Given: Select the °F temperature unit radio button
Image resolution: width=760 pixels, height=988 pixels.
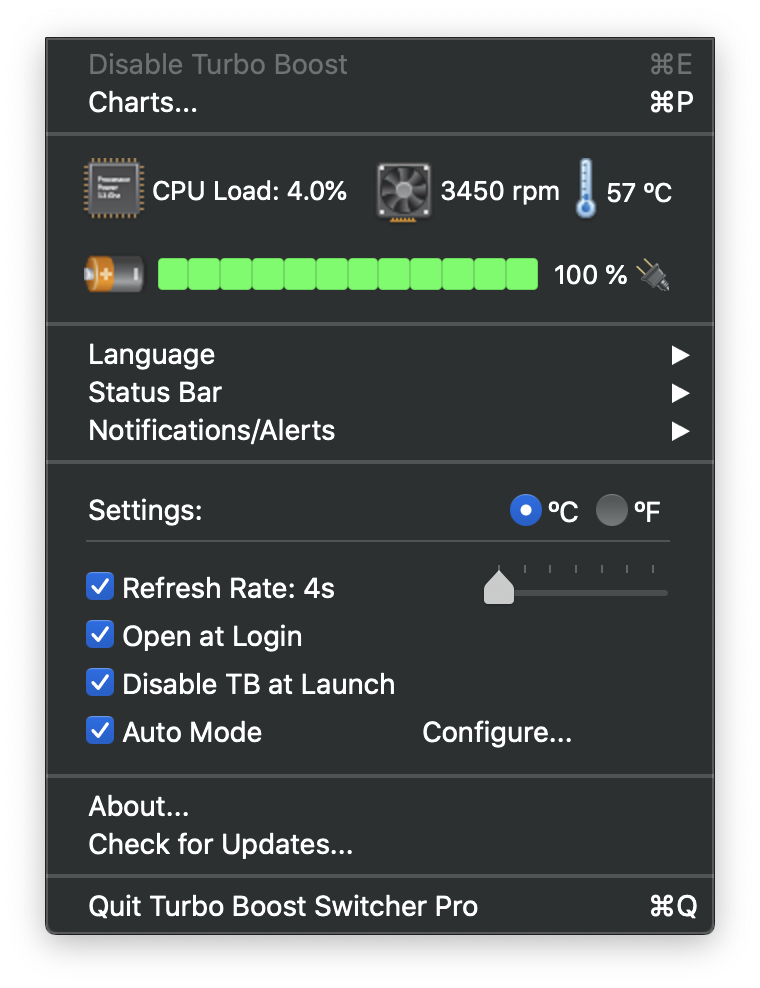Looking at the screenshot, I should tap(611, 510).
